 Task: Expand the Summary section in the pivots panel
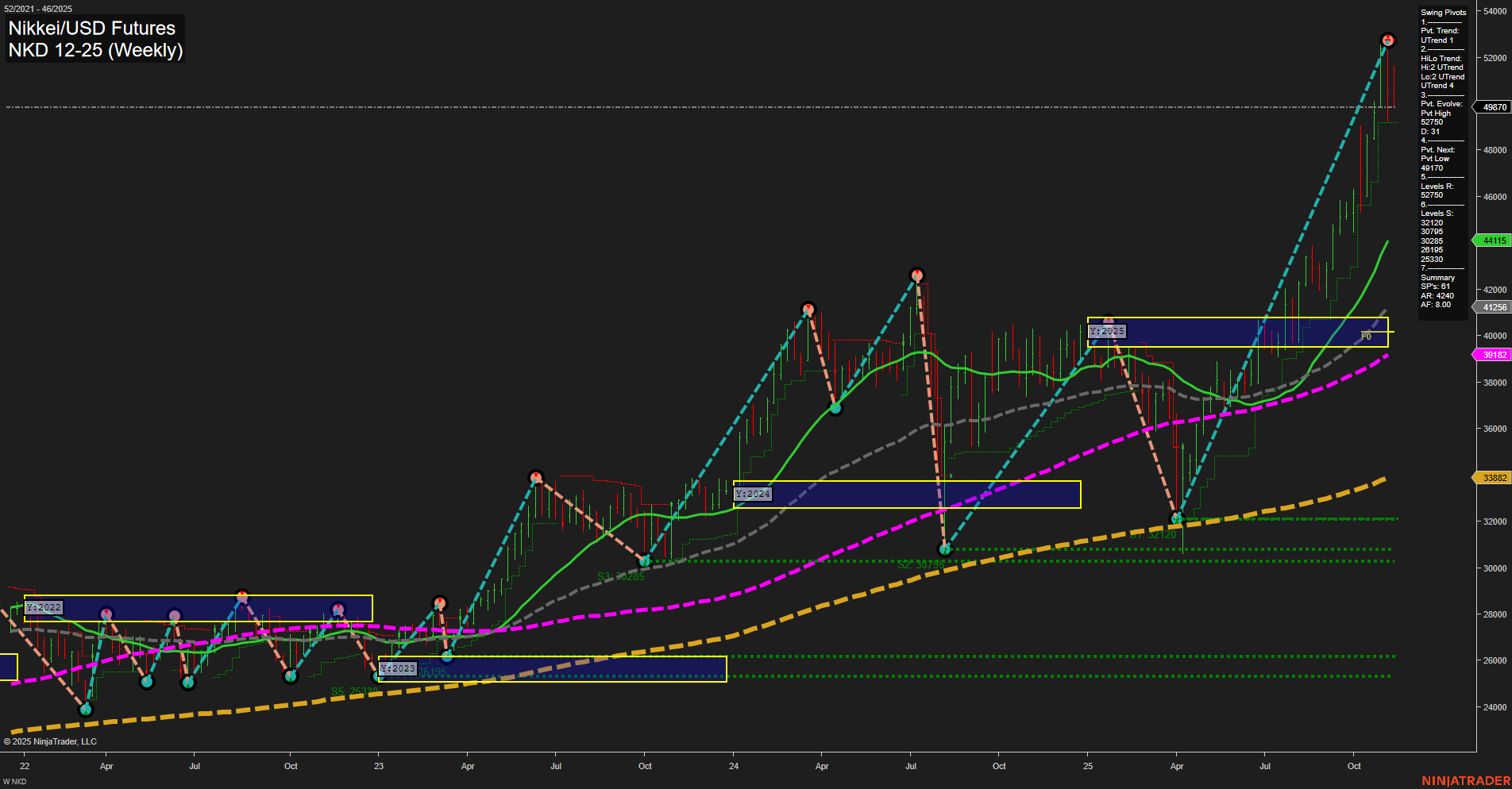(1434, 278)
